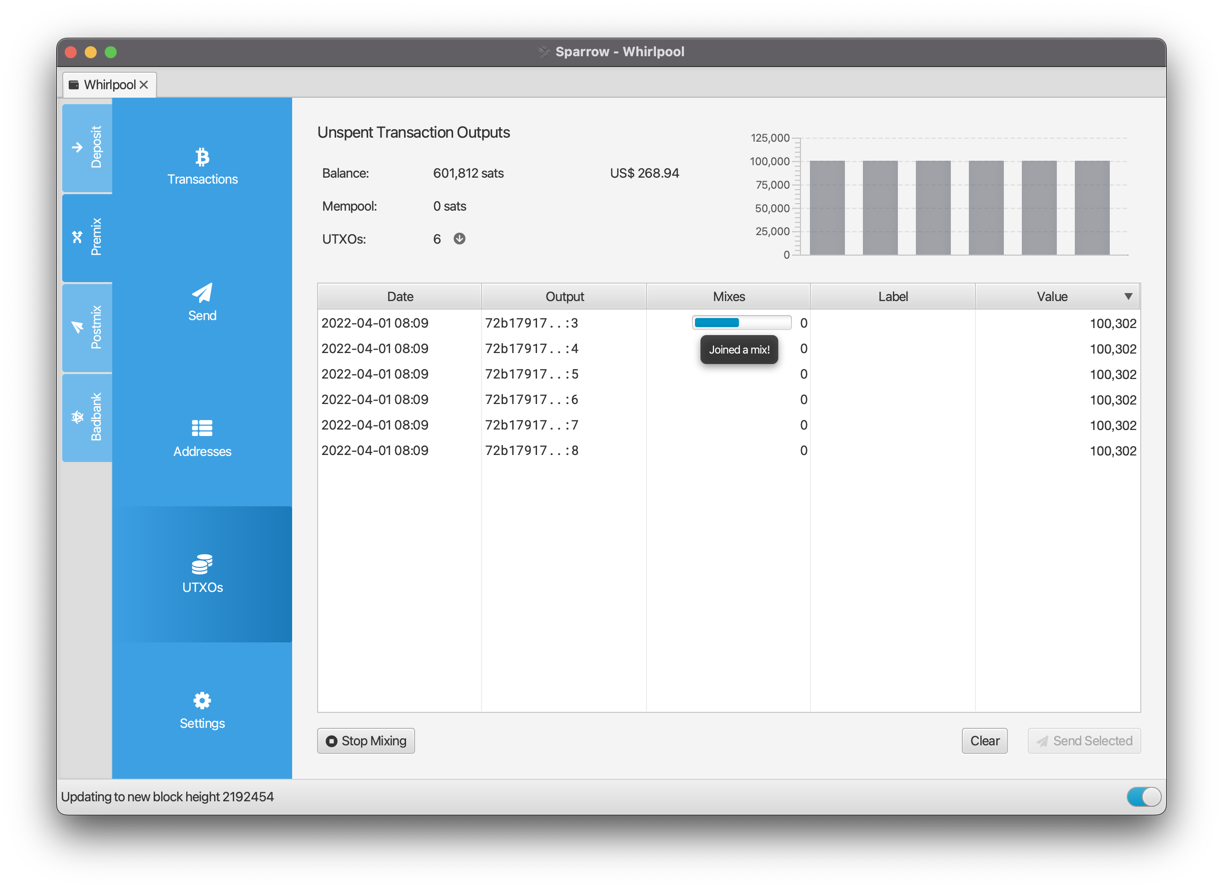Click the first bar in UTXO chart
1222x889 pixels.
click(x=827, y=207)
